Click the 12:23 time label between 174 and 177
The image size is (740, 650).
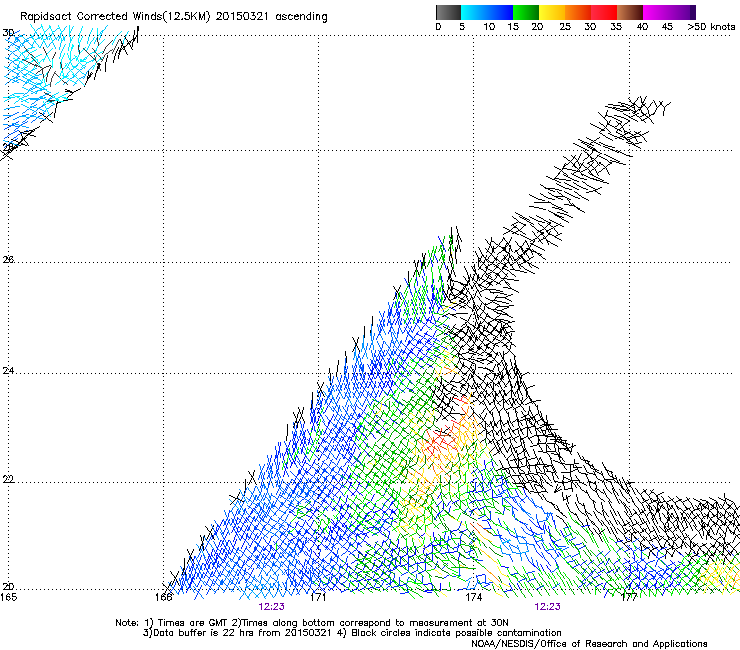click(547, 607)
